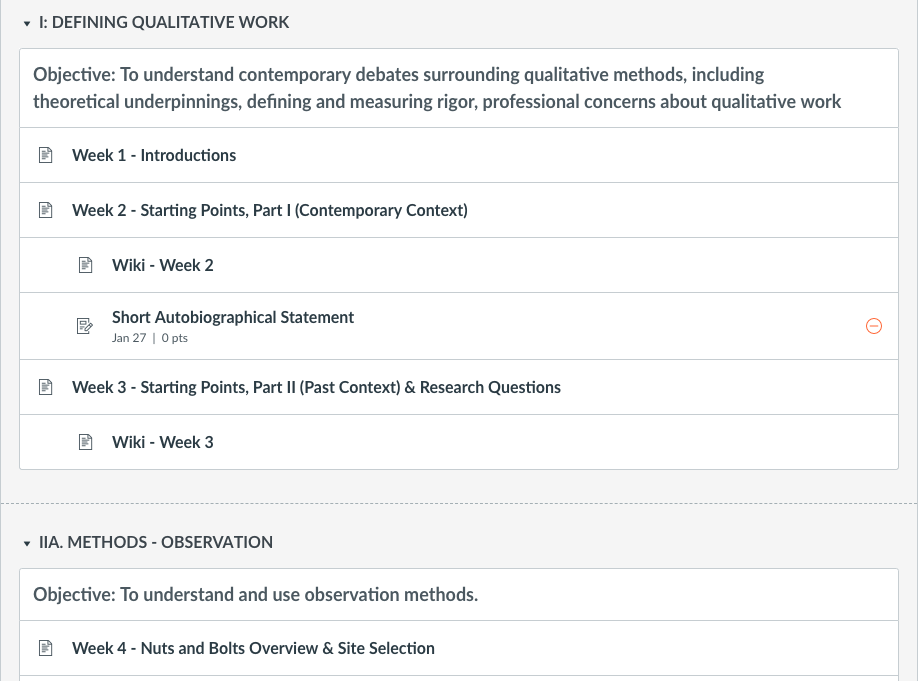Click the page icon beside Week 1 - Introductions
The width and height of the screenshot is (919, 681).
[x=45, y=155]
